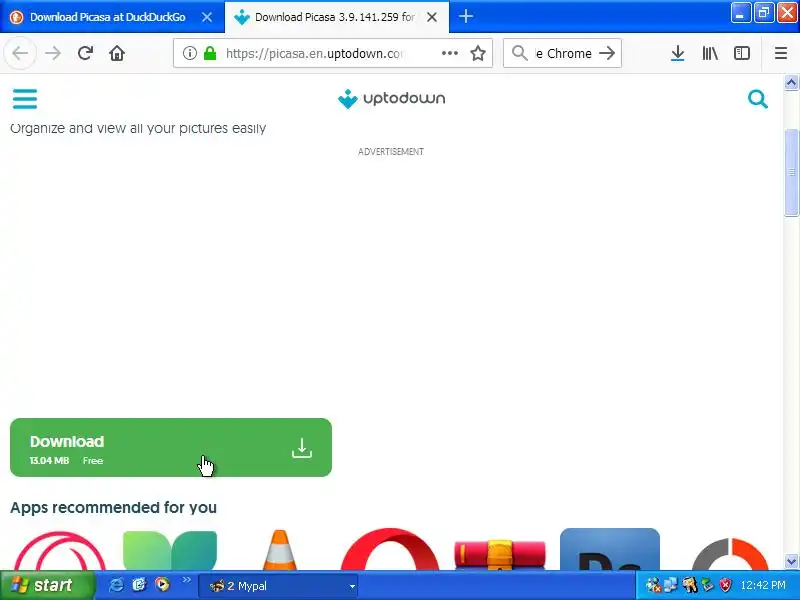Open the browser hamburger menu
The height and width of the screenshot is (600, 800).
pyautogui.click(x=781, y=53)
